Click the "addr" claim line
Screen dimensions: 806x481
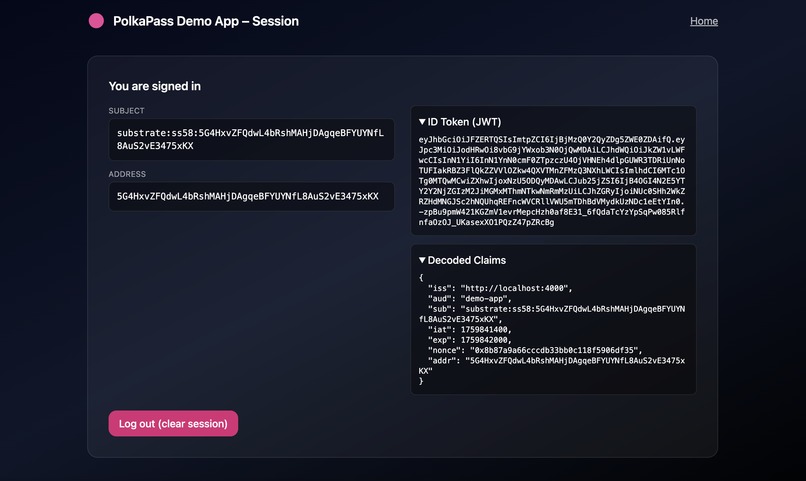coord(552,365)
